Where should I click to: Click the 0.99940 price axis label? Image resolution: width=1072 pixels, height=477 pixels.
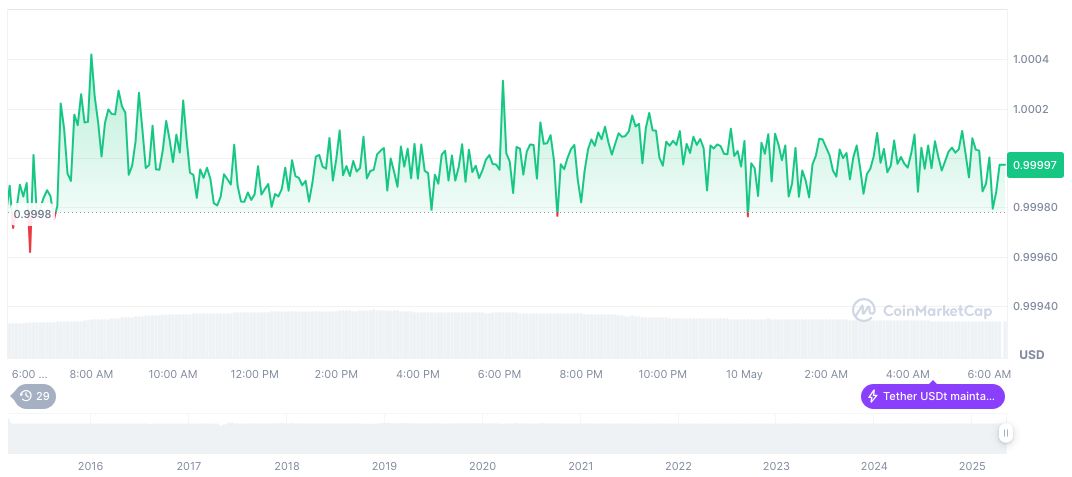(1033, 306)
